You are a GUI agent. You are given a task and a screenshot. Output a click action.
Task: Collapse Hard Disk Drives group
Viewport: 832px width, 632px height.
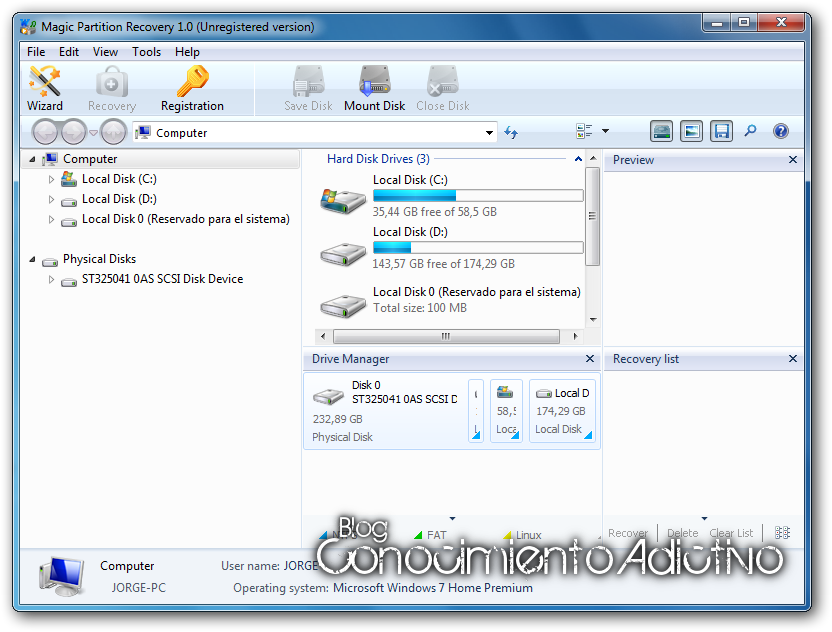[578, 159]
